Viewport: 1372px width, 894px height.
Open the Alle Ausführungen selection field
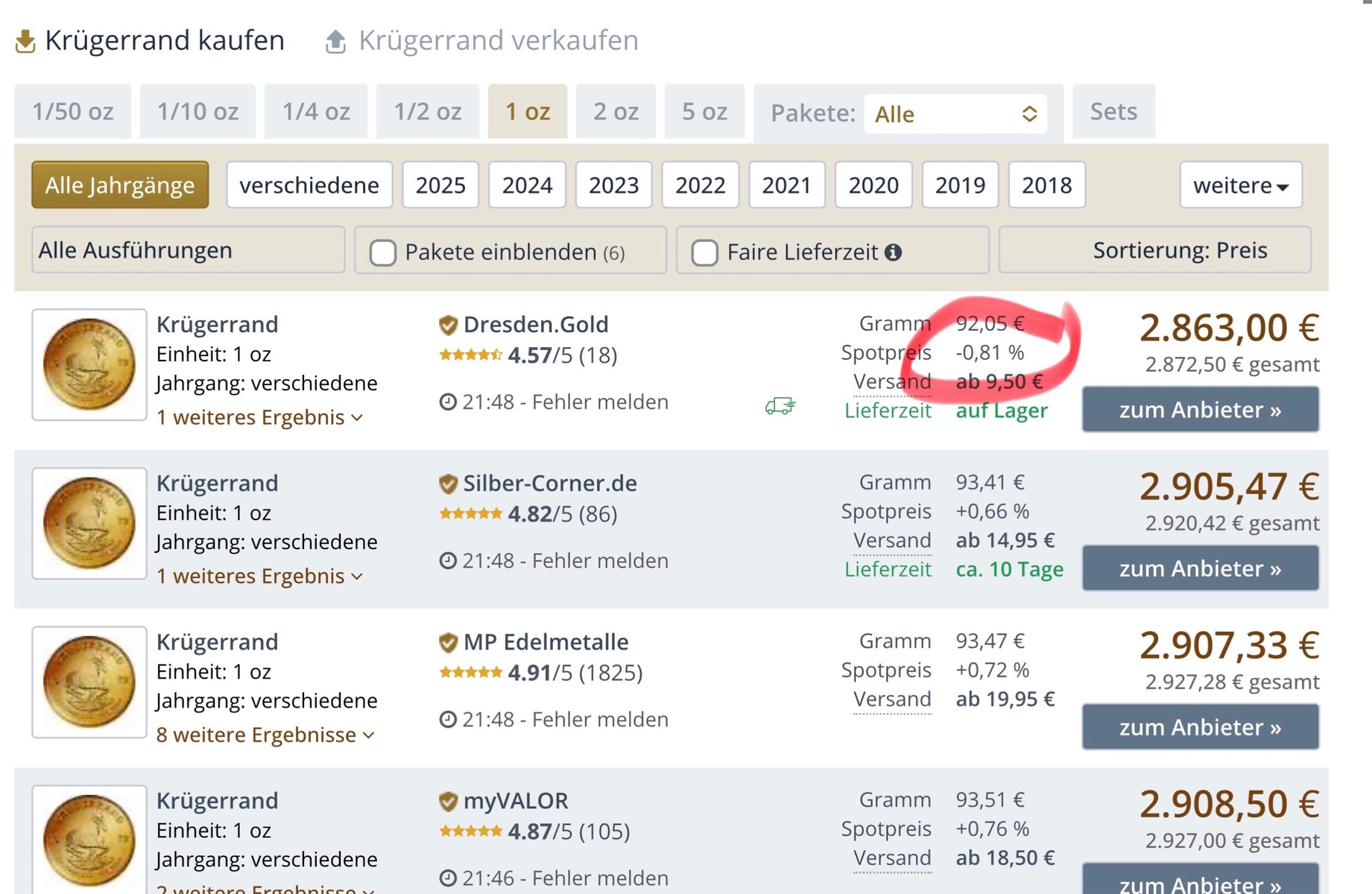pos(188,250)
